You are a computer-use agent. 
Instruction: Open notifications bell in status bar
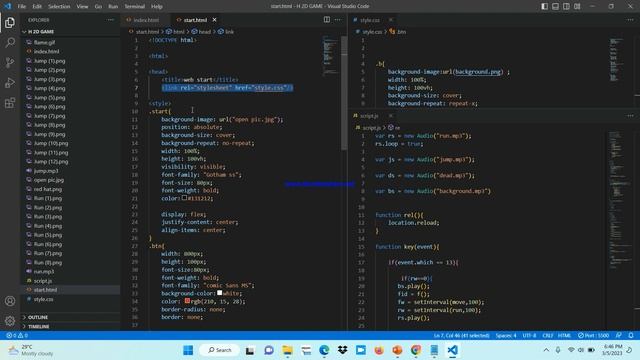click(631, 335)
